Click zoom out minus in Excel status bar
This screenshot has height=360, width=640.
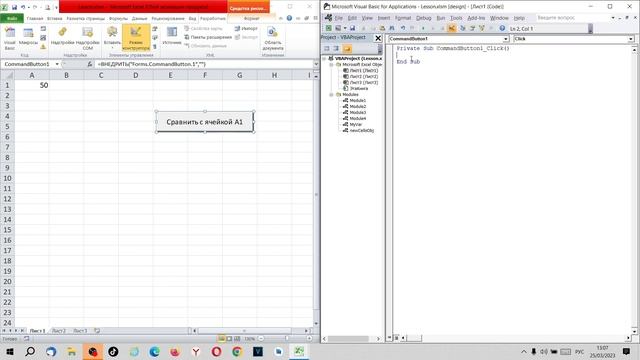[261, 338]
